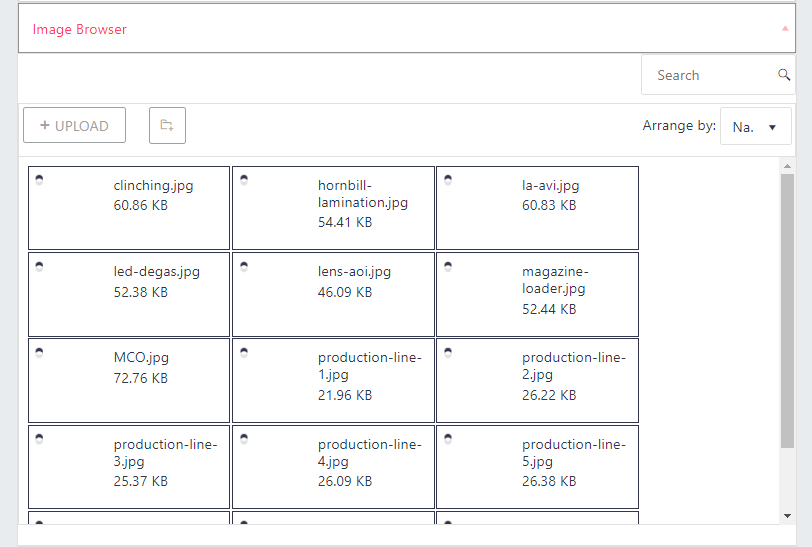Select the production-line-5.jpg file tile
Screen dimensions: 812x547
[537, 466]
